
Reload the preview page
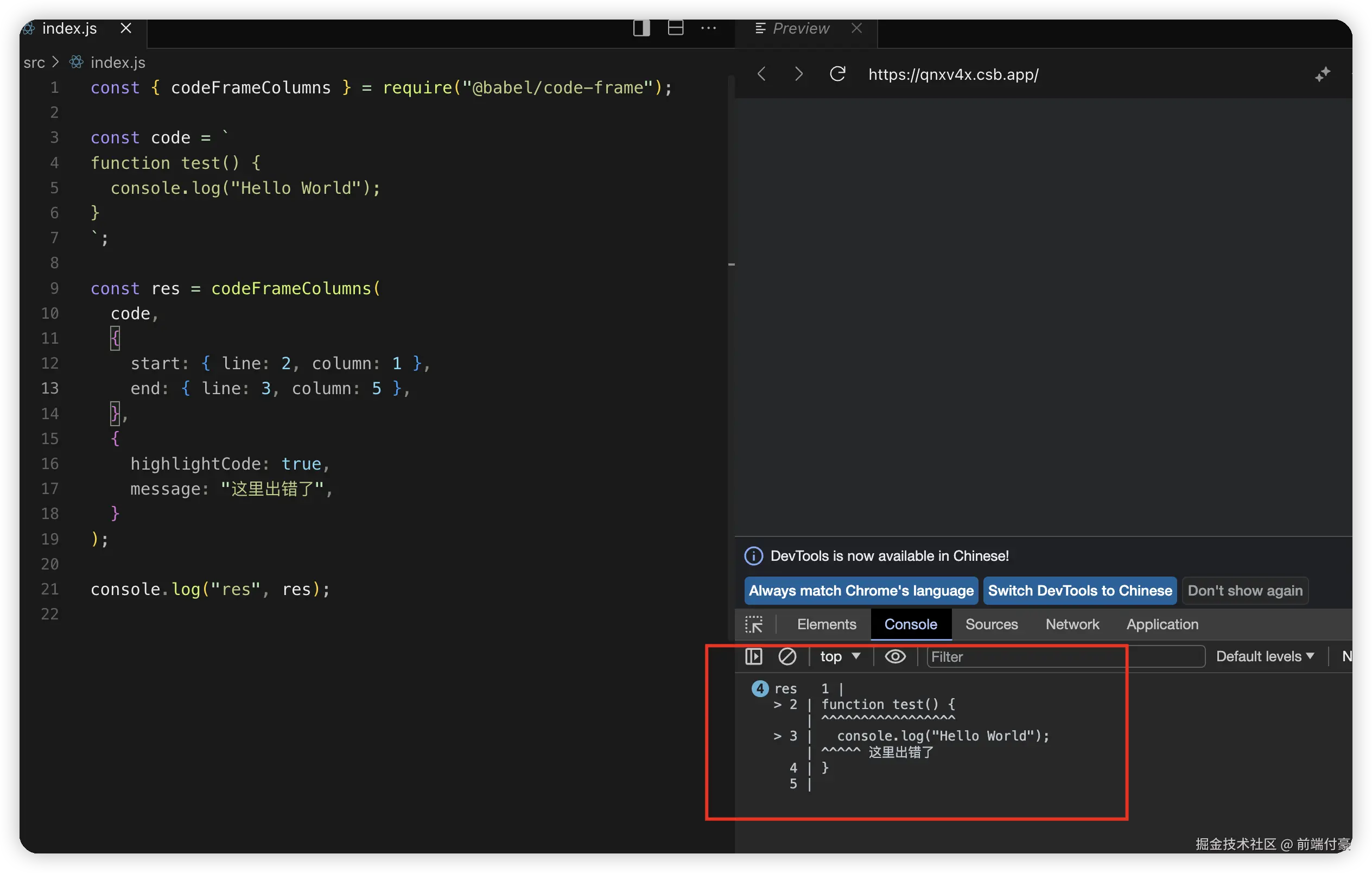837,74
